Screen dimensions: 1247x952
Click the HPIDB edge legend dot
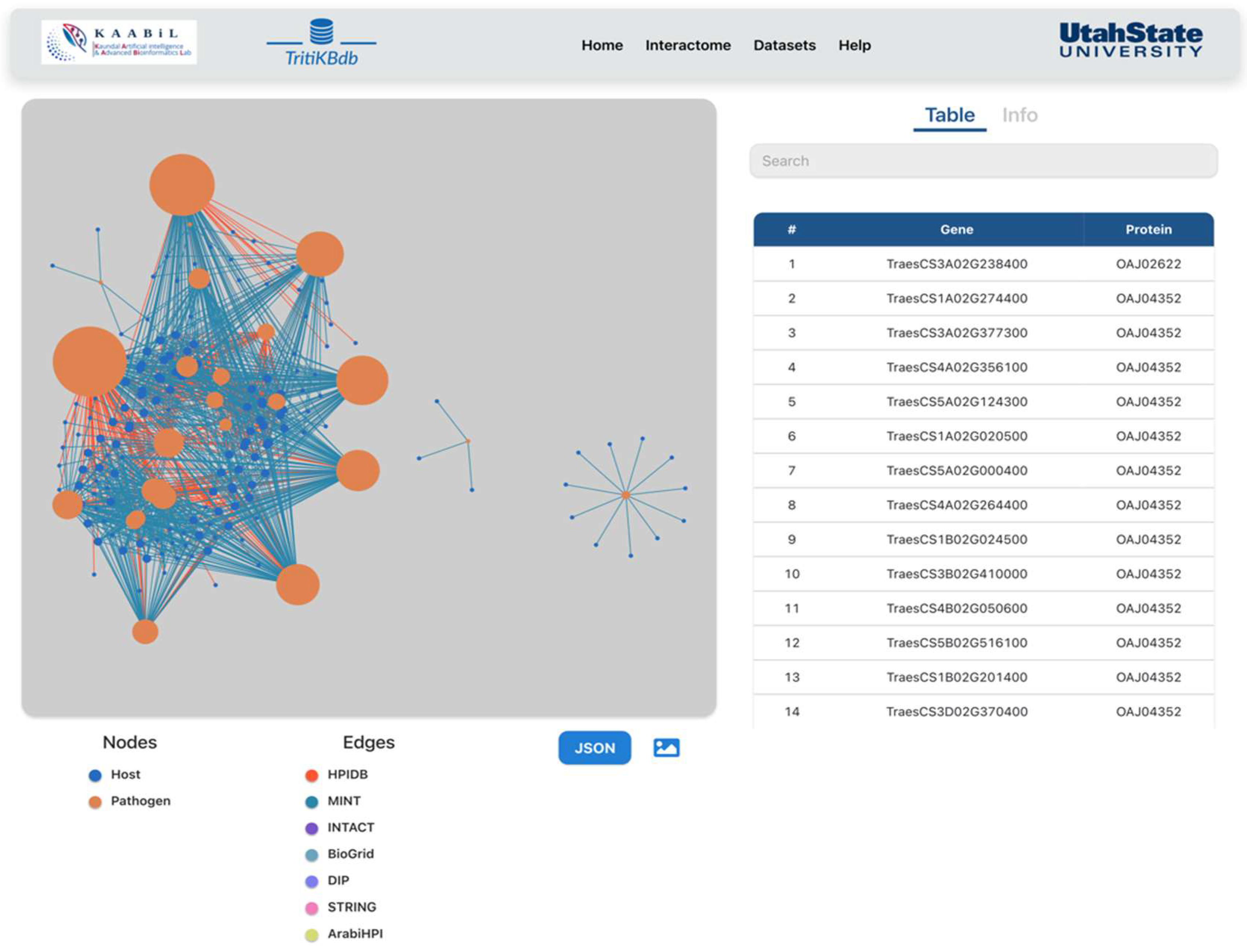[311, 775]
